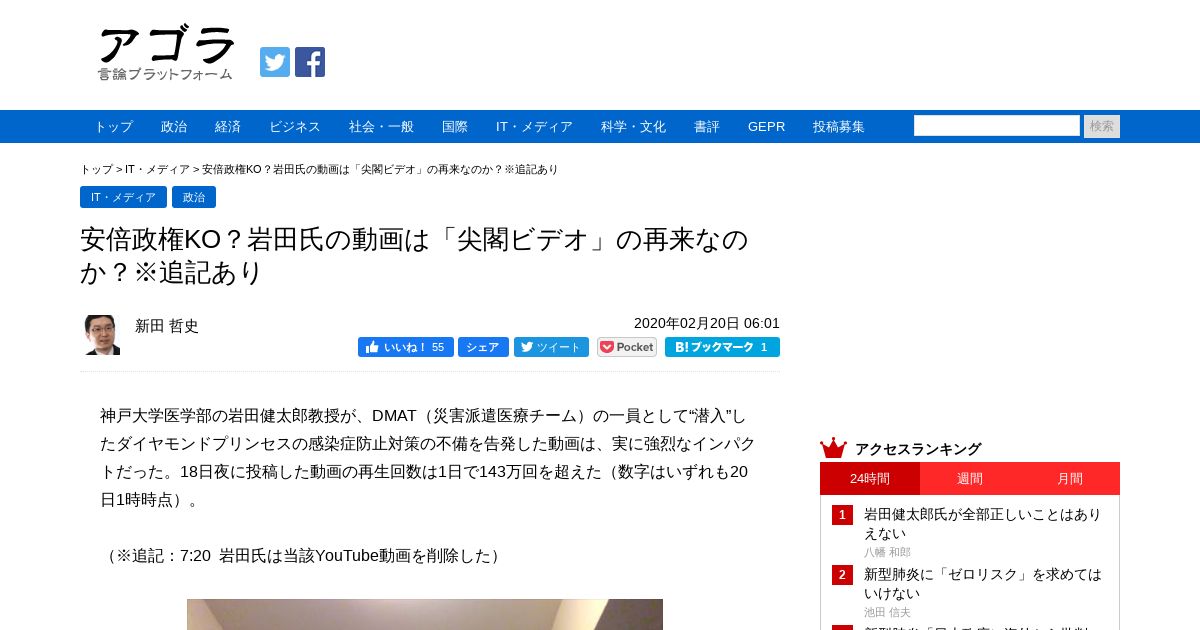This screenshot has height=630, width=1200.
Task: Open the 国際 navigation menu item
Action: (455, 127)
